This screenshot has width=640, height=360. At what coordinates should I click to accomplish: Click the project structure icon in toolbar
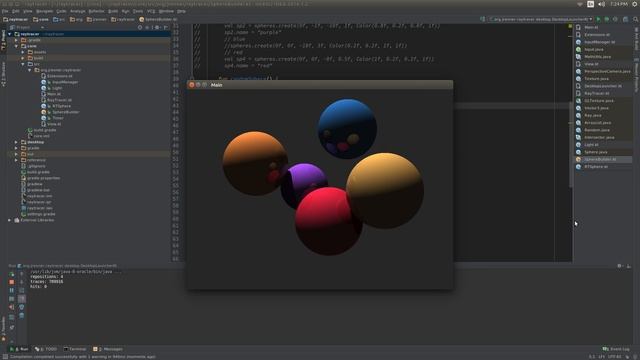coord(625,19)
